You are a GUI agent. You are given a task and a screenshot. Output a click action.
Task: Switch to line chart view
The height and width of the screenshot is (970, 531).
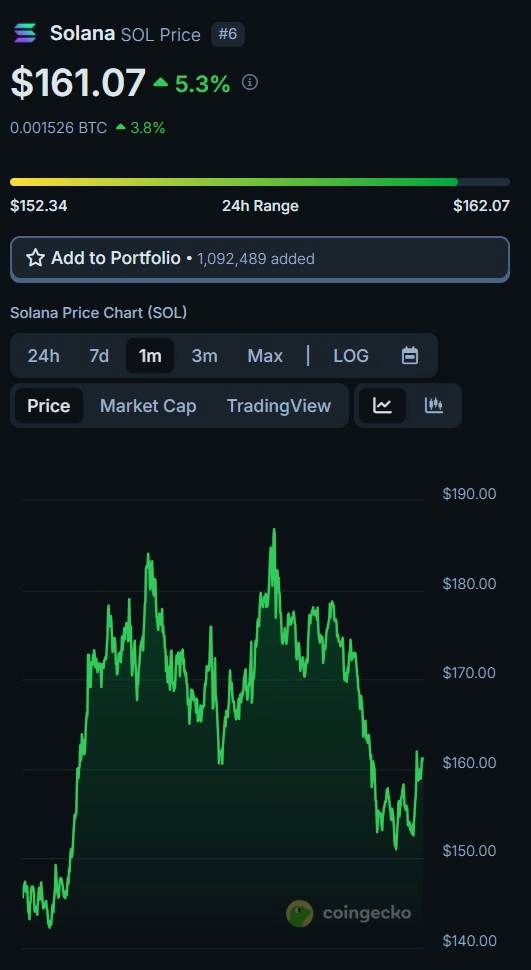point(382,406)
